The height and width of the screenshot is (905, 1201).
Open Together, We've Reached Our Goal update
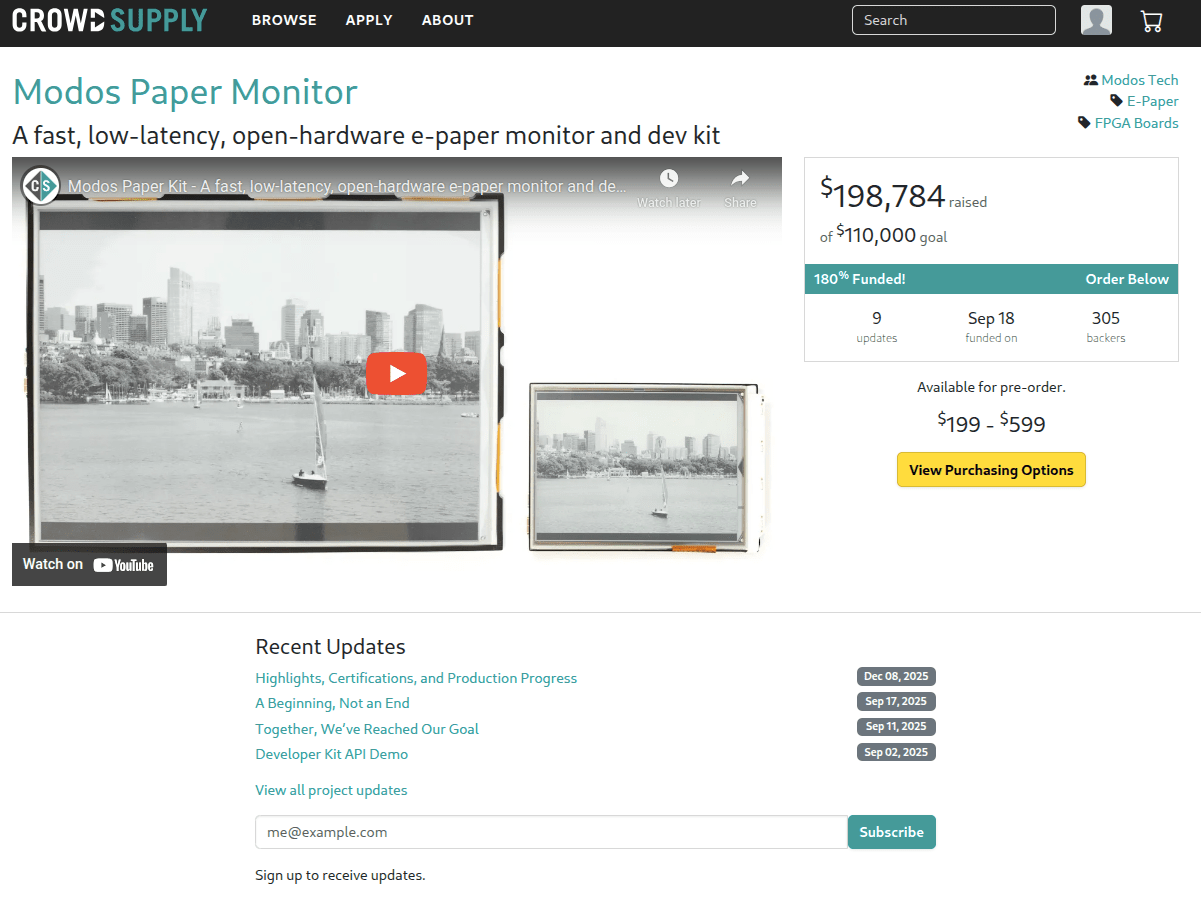[367, 729]
